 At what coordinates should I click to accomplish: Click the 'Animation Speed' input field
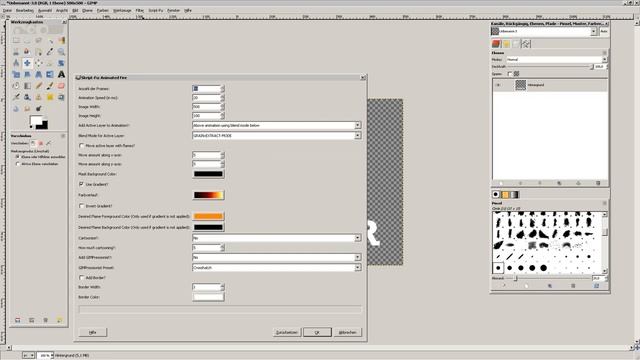tap(206, 98)
